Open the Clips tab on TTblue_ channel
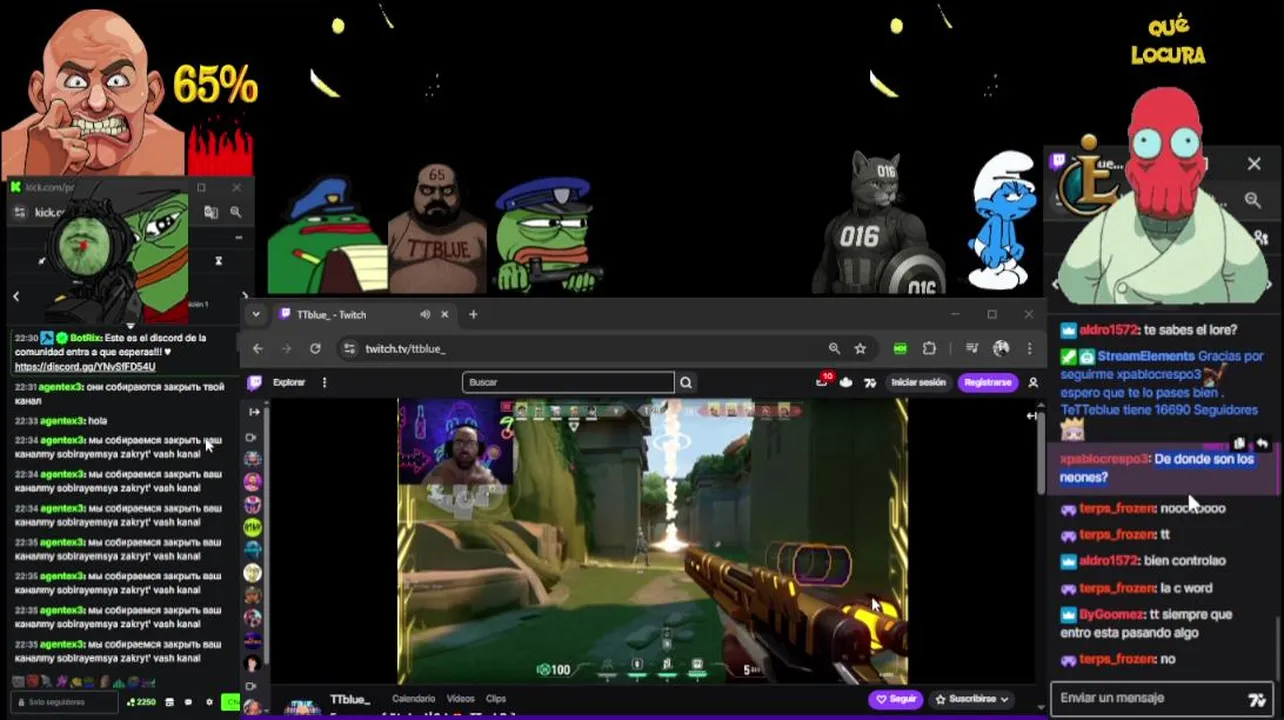This screenshot has width=1284, height=720. coord(496,699)
